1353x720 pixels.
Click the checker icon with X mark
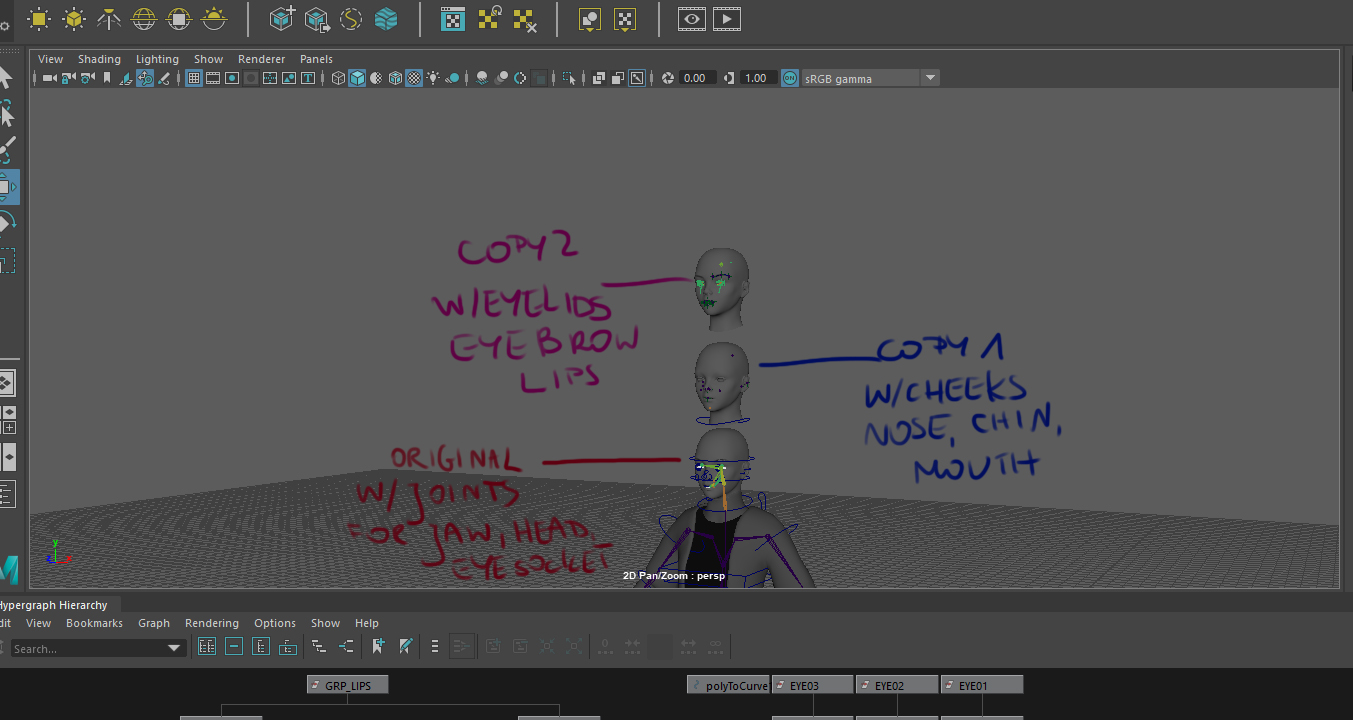pyautogui.click(x=524, y=18)
